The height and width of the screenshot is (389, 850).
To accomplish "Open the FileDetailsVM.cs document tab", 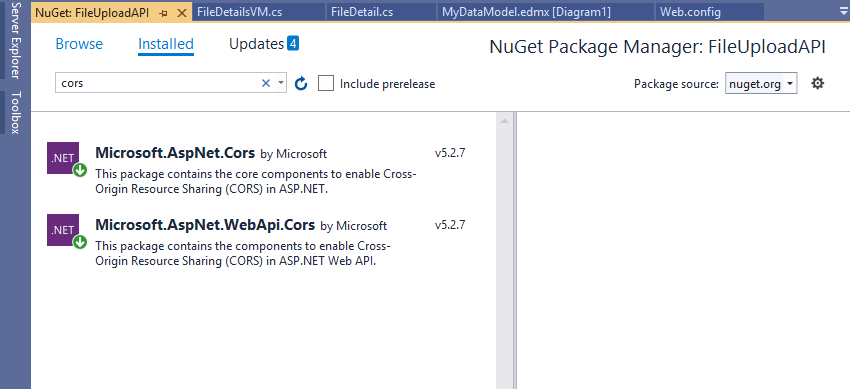I will (240, 12).
